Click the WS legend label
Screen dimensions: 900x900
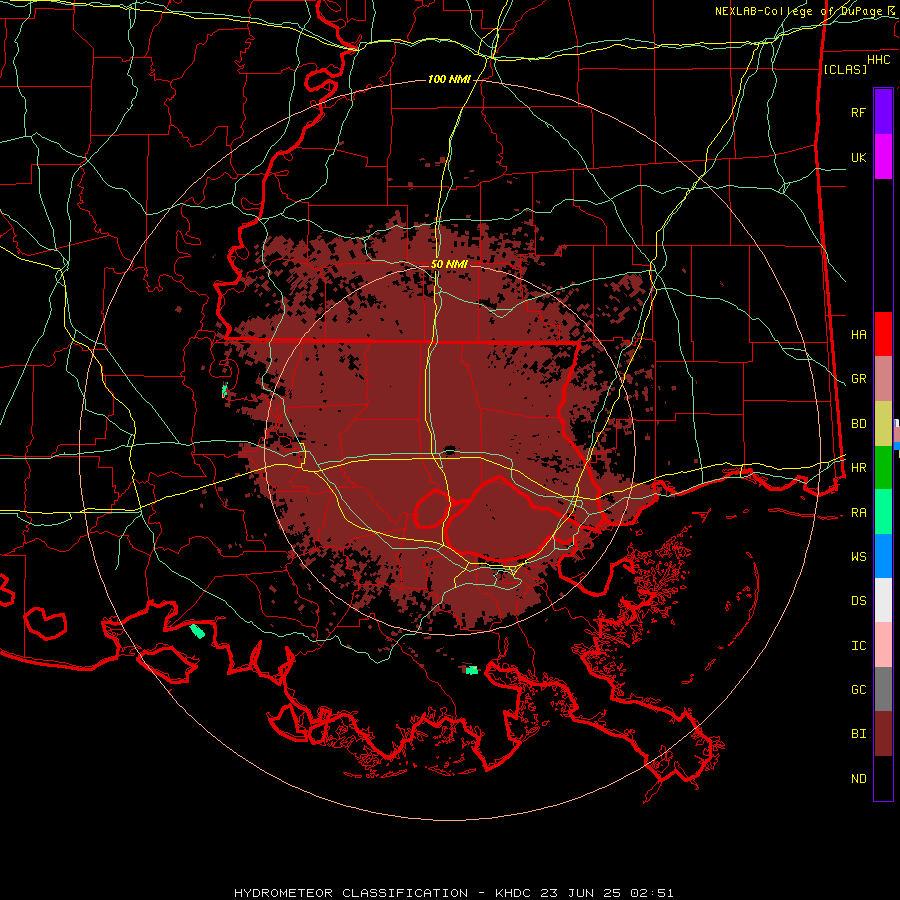(x=858, y=556)
